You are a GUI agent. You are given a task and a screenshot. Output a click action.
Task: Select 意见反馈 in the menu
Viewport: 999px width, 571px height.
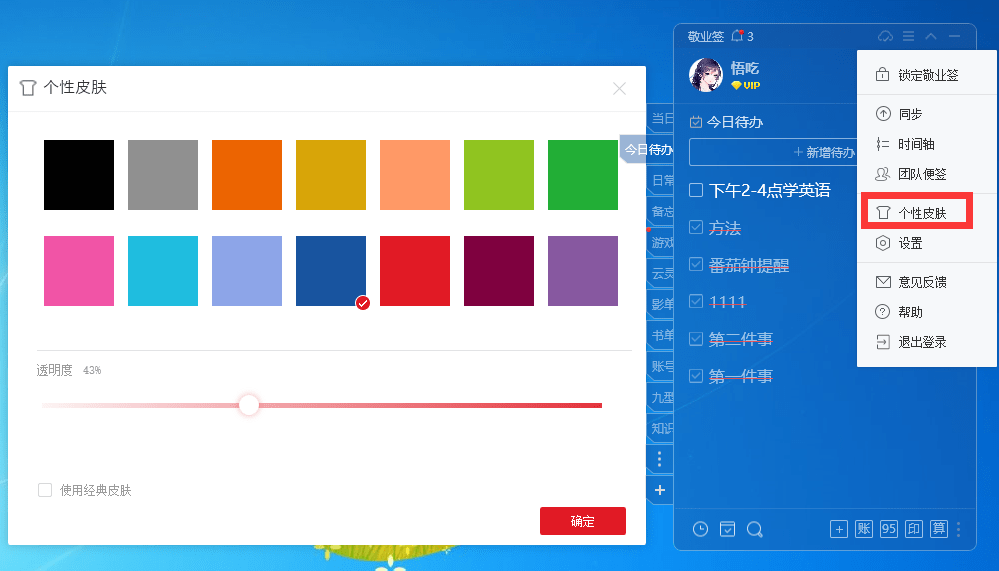[x=927, y=282]
